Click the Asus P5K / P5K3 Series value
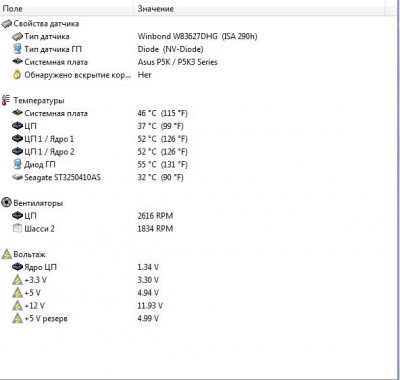 177,62
